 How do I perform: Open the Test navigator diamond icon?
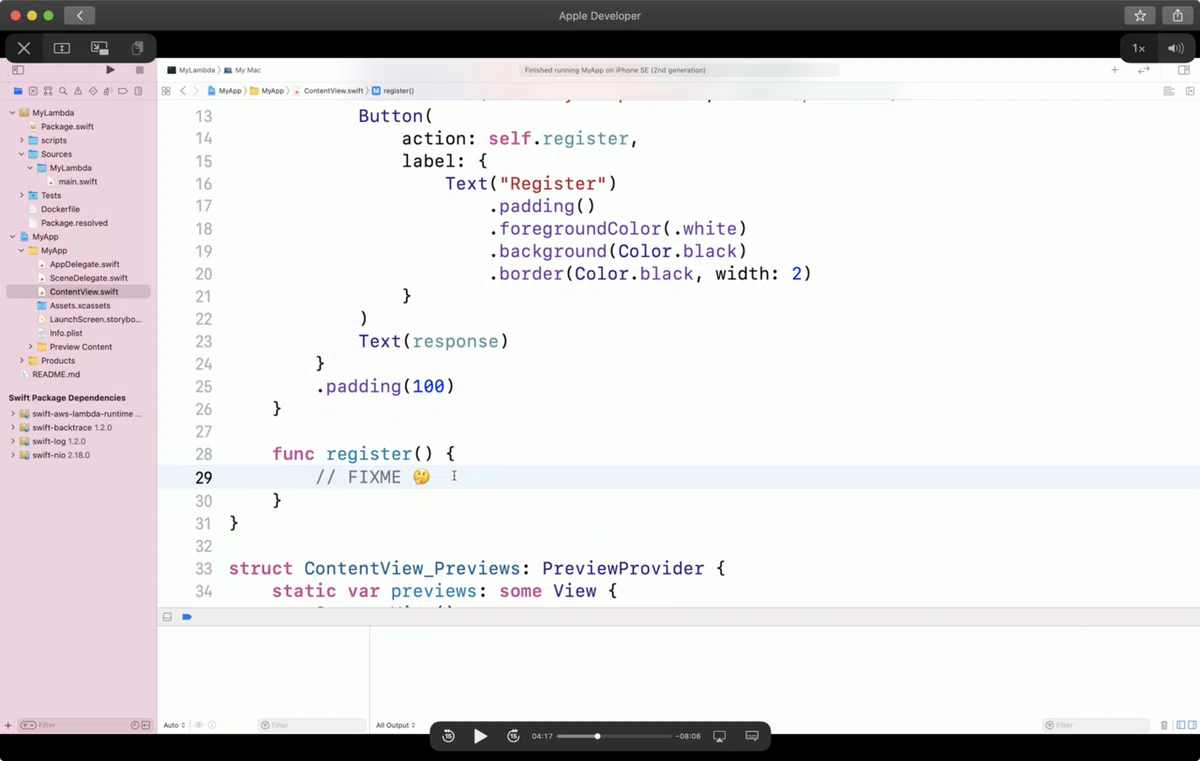point(93,91)
